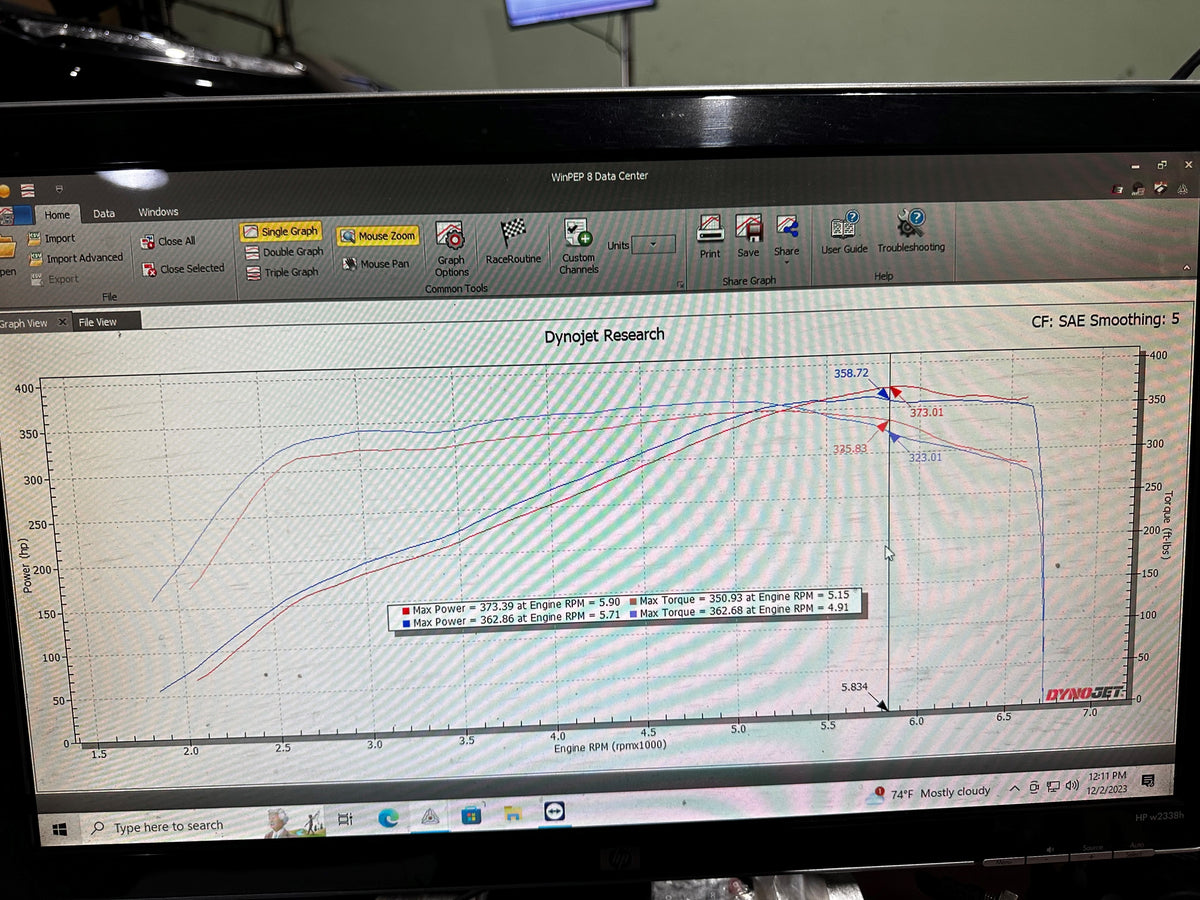Open the Windows ribbon tab
The image size is (1200, 900).
(158, 212)
